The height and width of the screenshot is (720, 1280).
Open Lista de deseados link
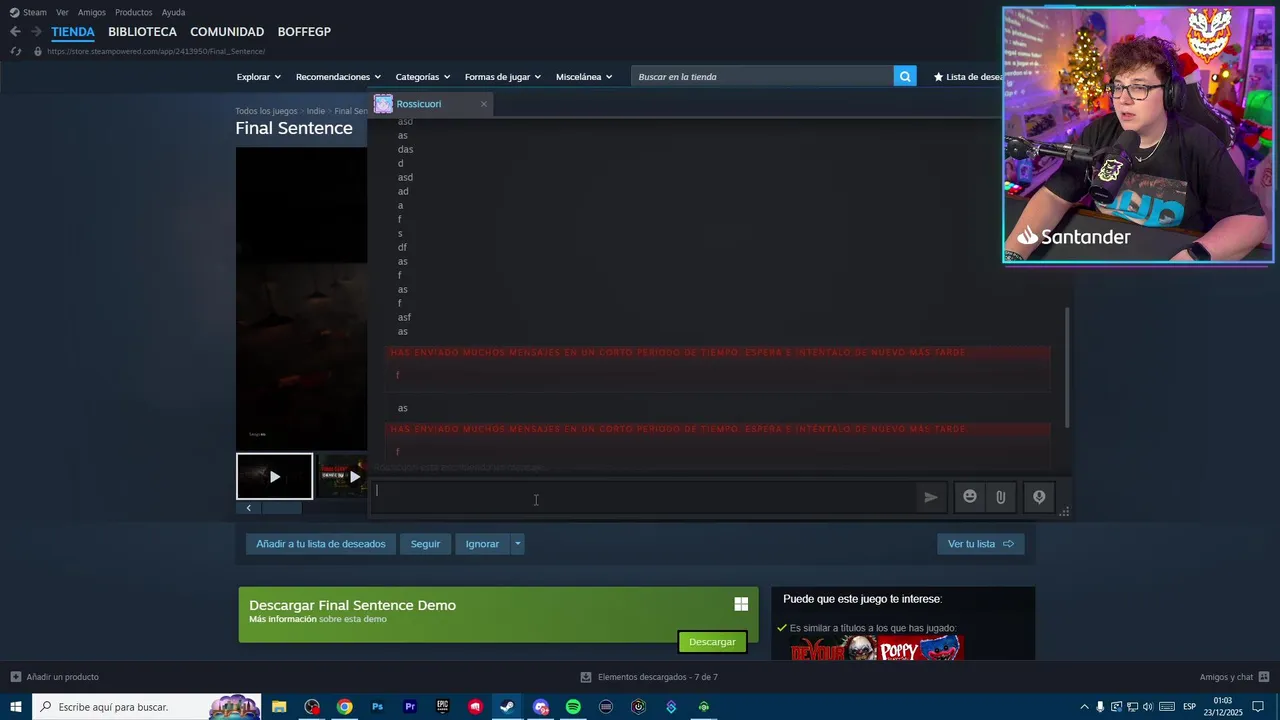coord(968,77)
